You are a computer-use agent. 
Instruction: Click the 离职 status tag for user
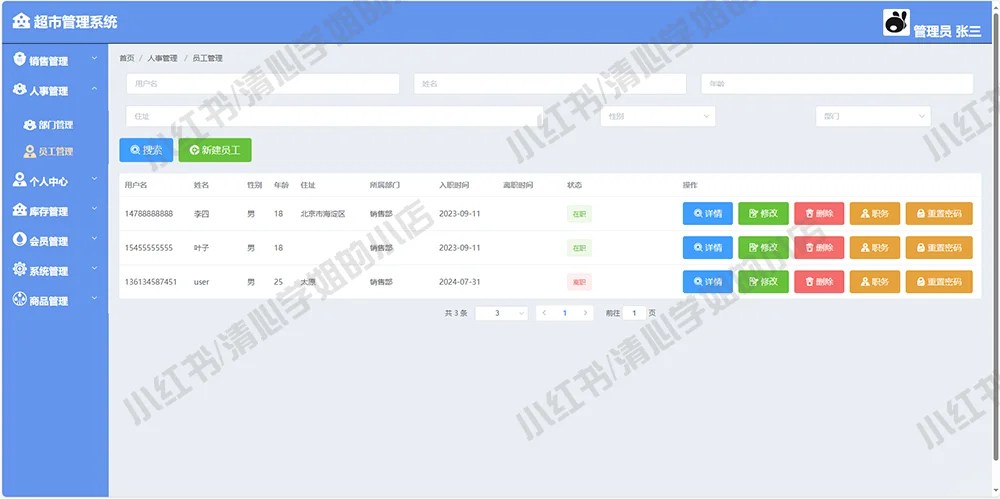(579, 281)
